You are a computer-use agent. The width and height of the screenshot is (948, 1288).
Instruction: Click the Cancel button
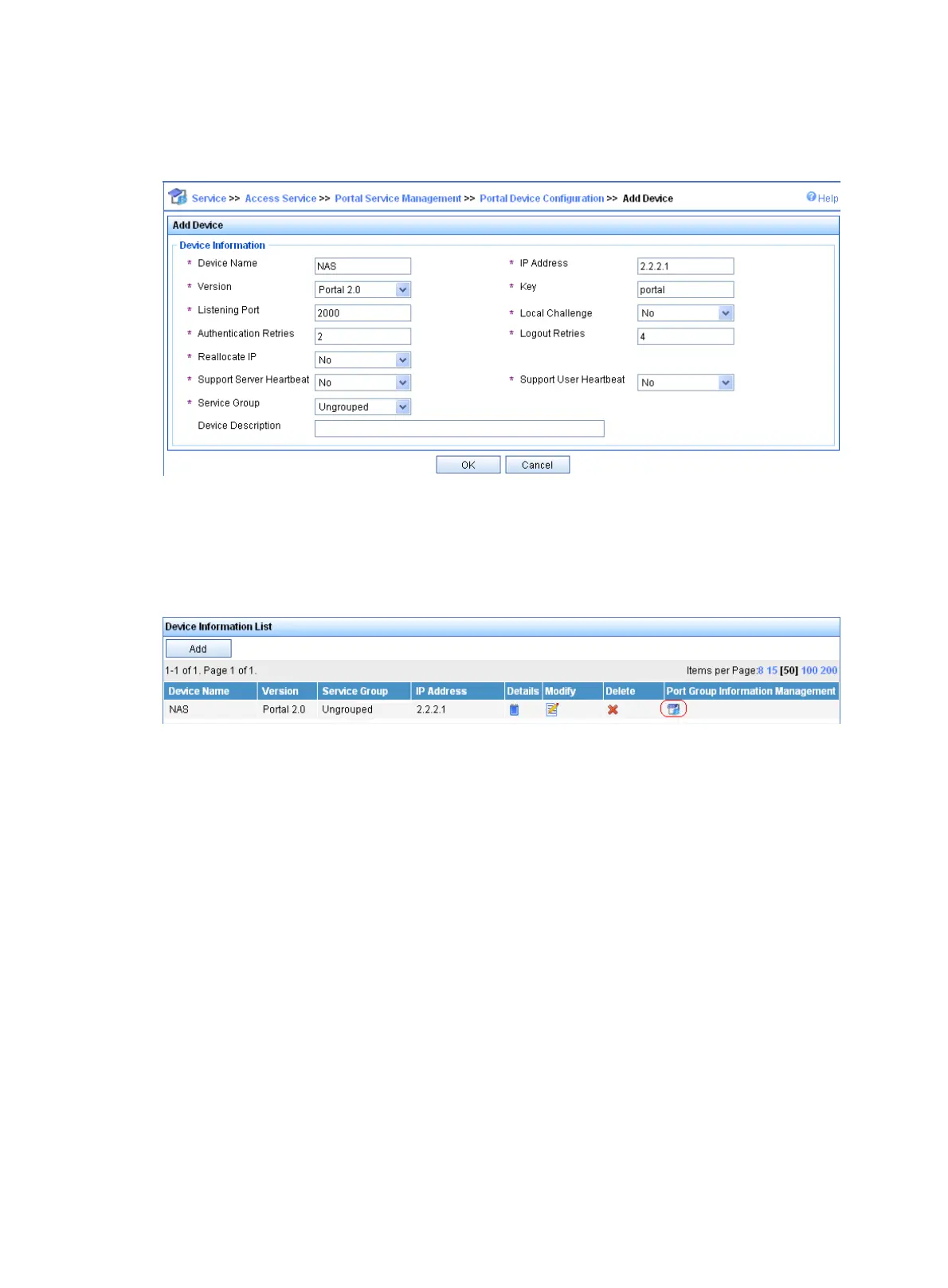click(537, 465)
